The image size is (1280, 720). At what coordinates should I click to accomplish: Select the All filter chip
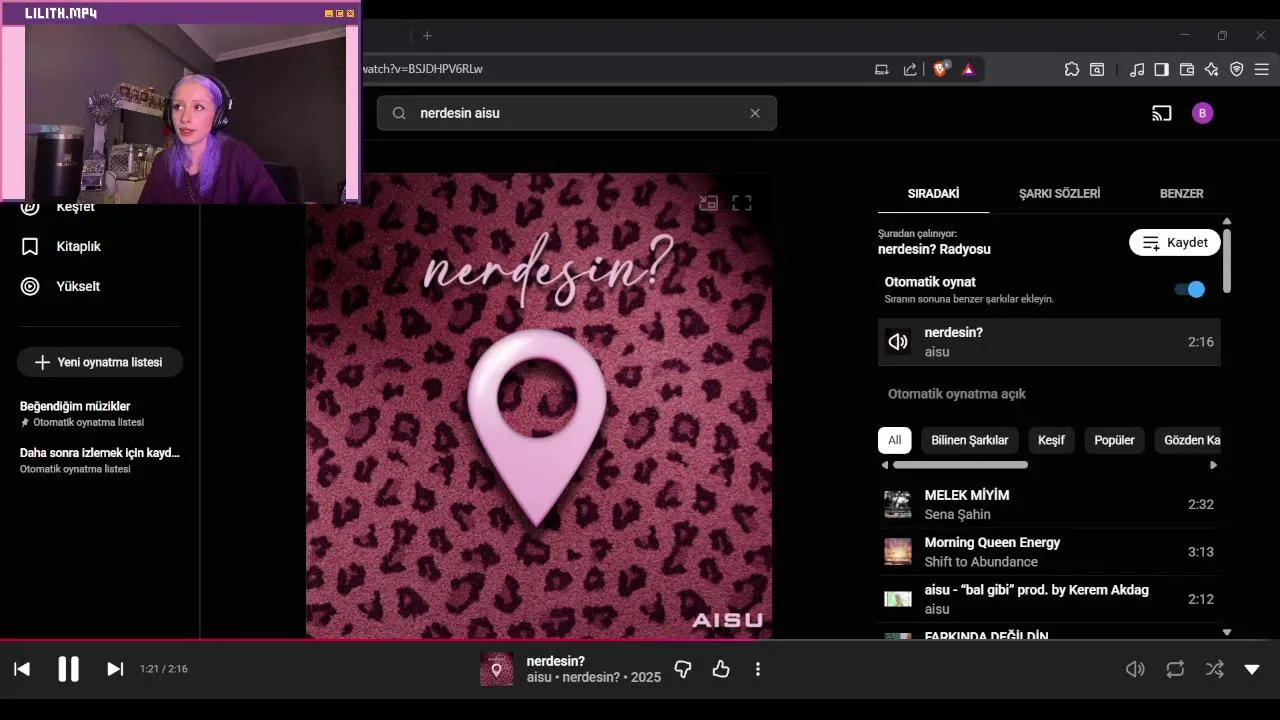click(x=894, y=440)
